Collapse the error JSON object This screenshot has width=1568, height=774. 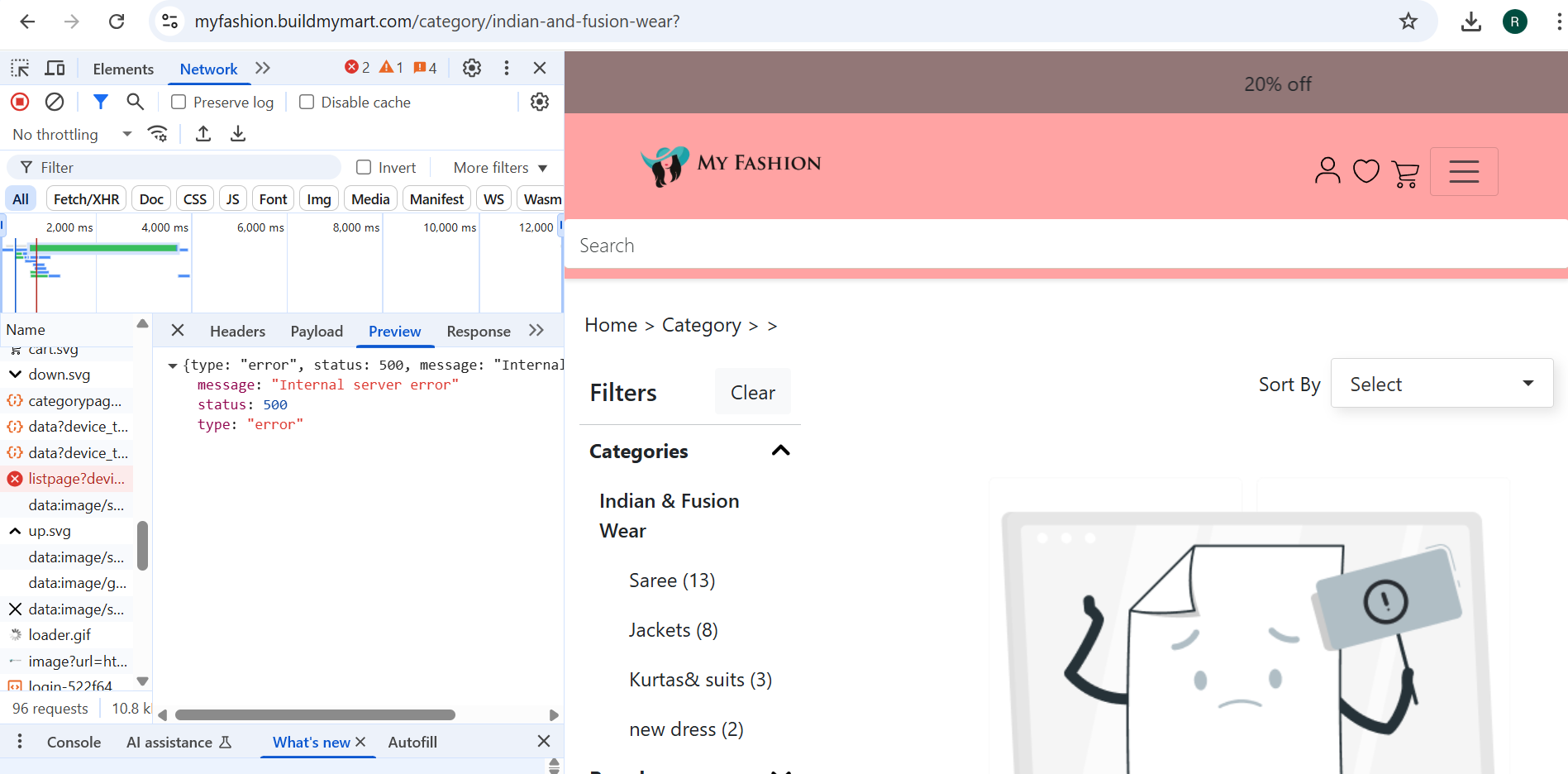(x=173, y=365)
